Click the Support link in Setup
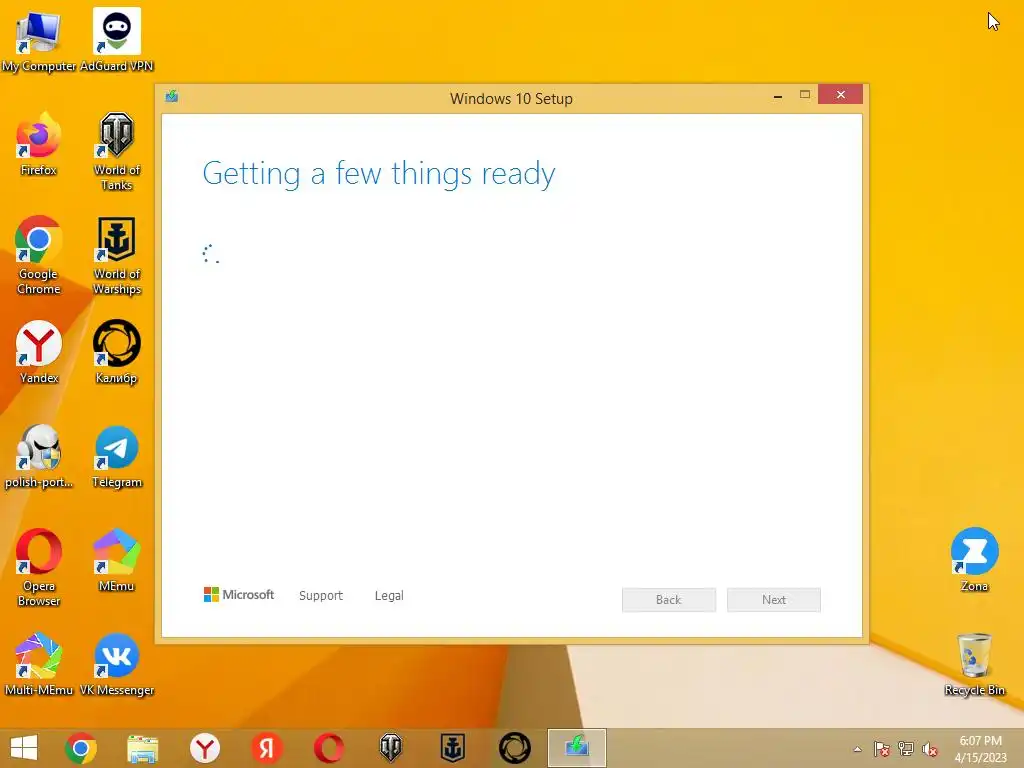The width and height of the screenshot is (1024, 768). click(321, 596)
